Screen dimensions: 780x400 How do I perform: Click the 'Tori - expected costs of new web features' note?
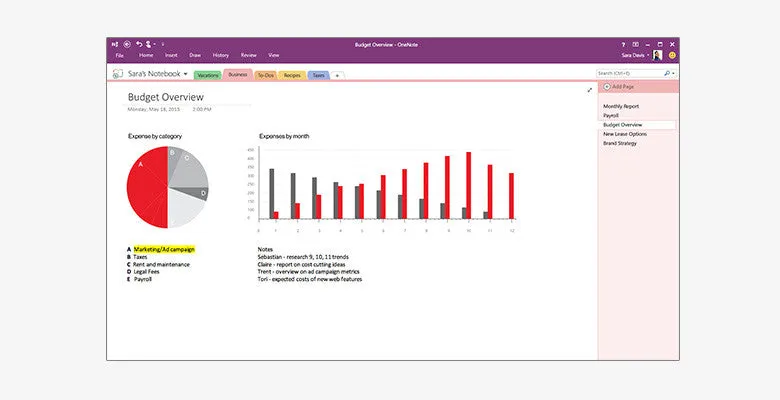tap(310, 280)
